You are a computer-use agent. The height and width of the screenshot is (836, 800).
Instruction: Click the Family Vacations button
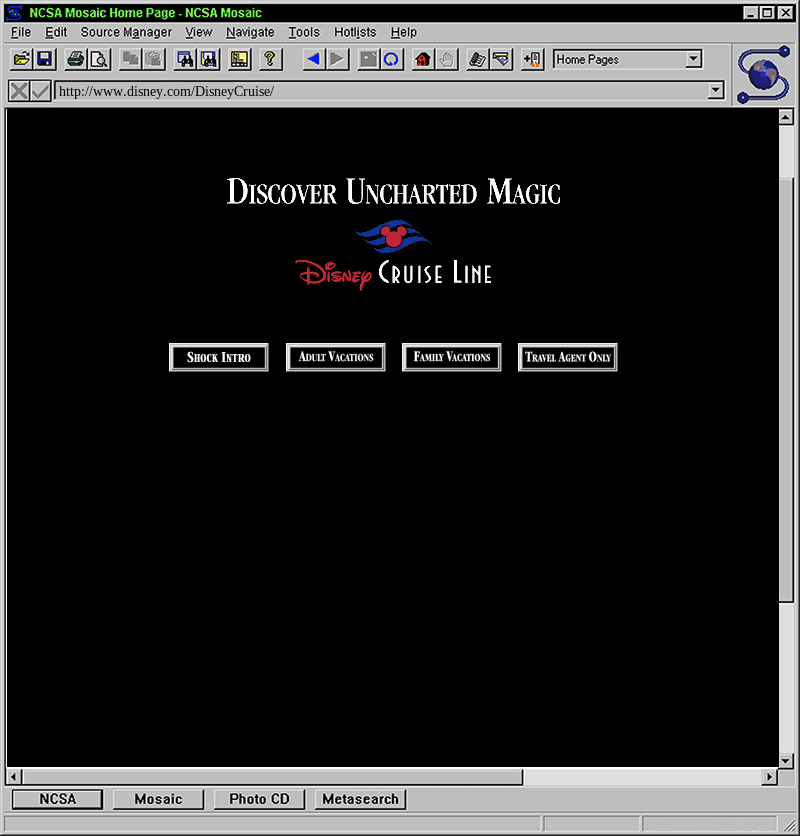click(x=452, y=357)
